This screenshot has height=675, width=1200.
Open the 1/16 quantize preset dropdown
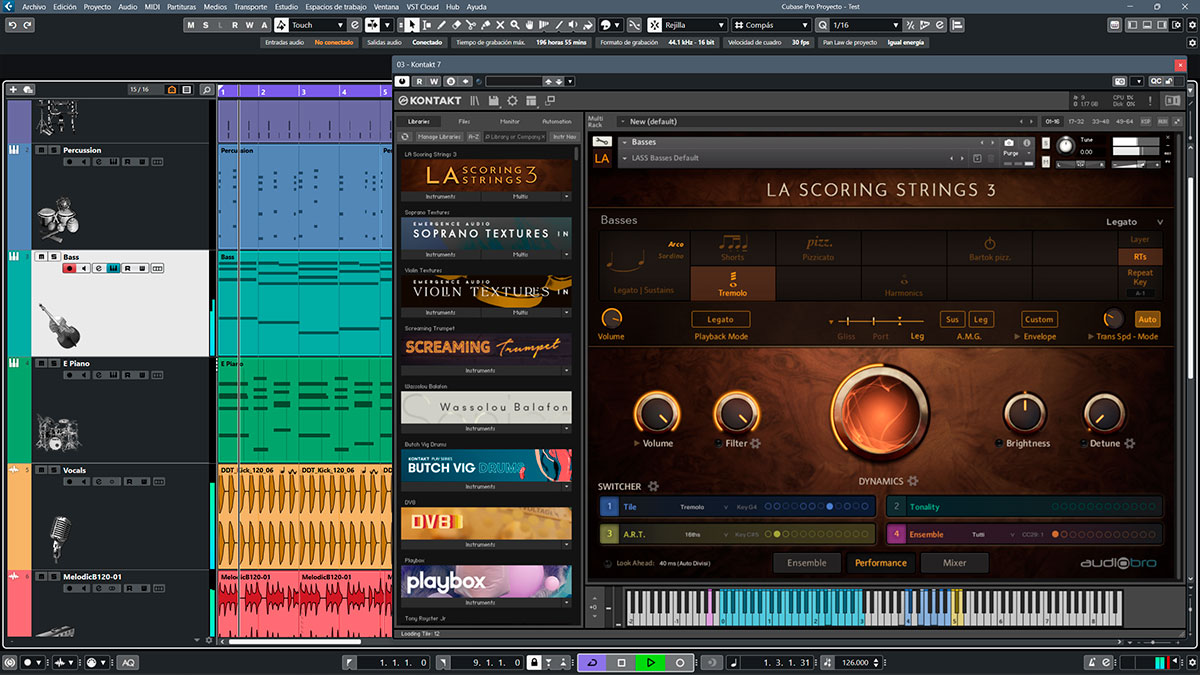[x=863, y=25]
